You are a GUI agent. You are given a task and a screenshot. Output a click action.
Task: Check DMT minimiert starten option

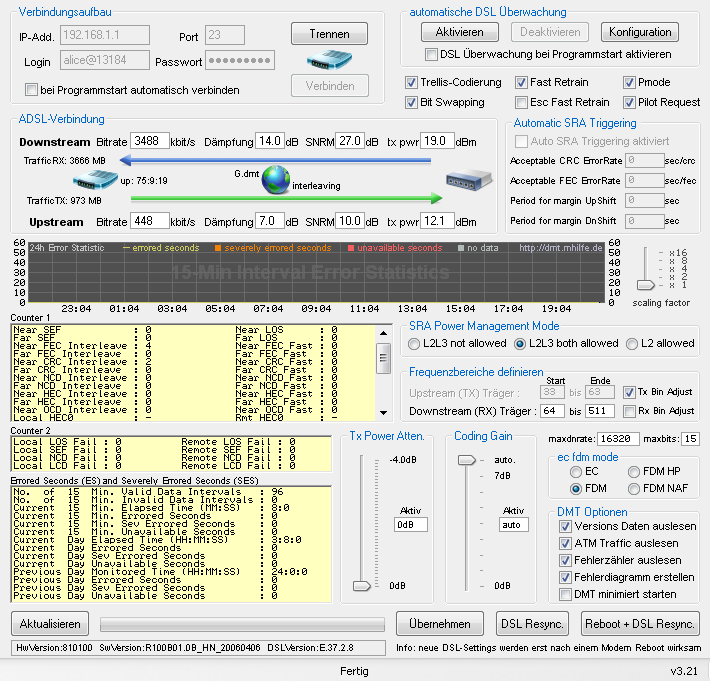[x=565, y=594]
